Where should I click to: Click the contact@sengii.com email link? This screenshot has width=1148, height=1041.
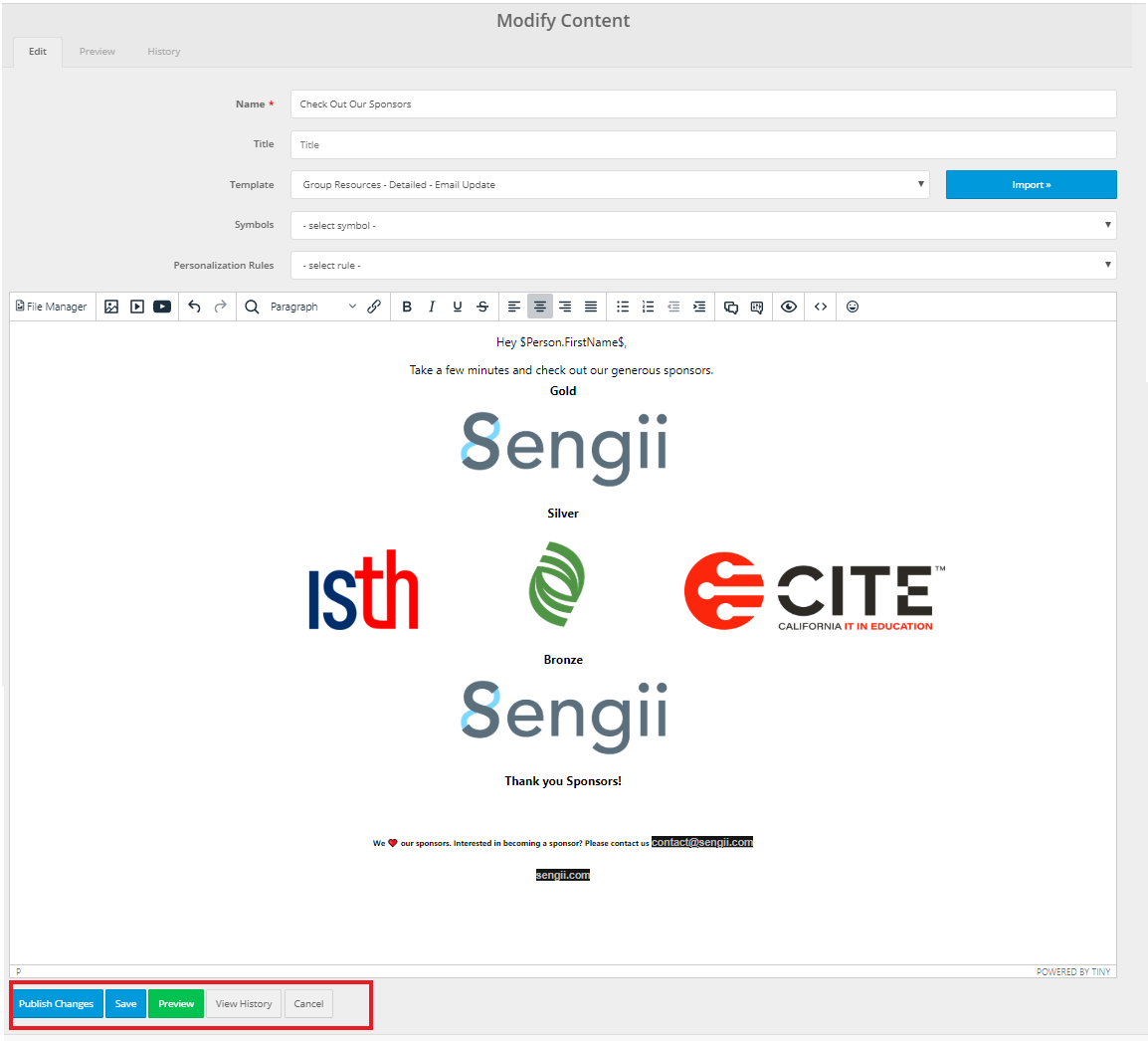(702, 843)
